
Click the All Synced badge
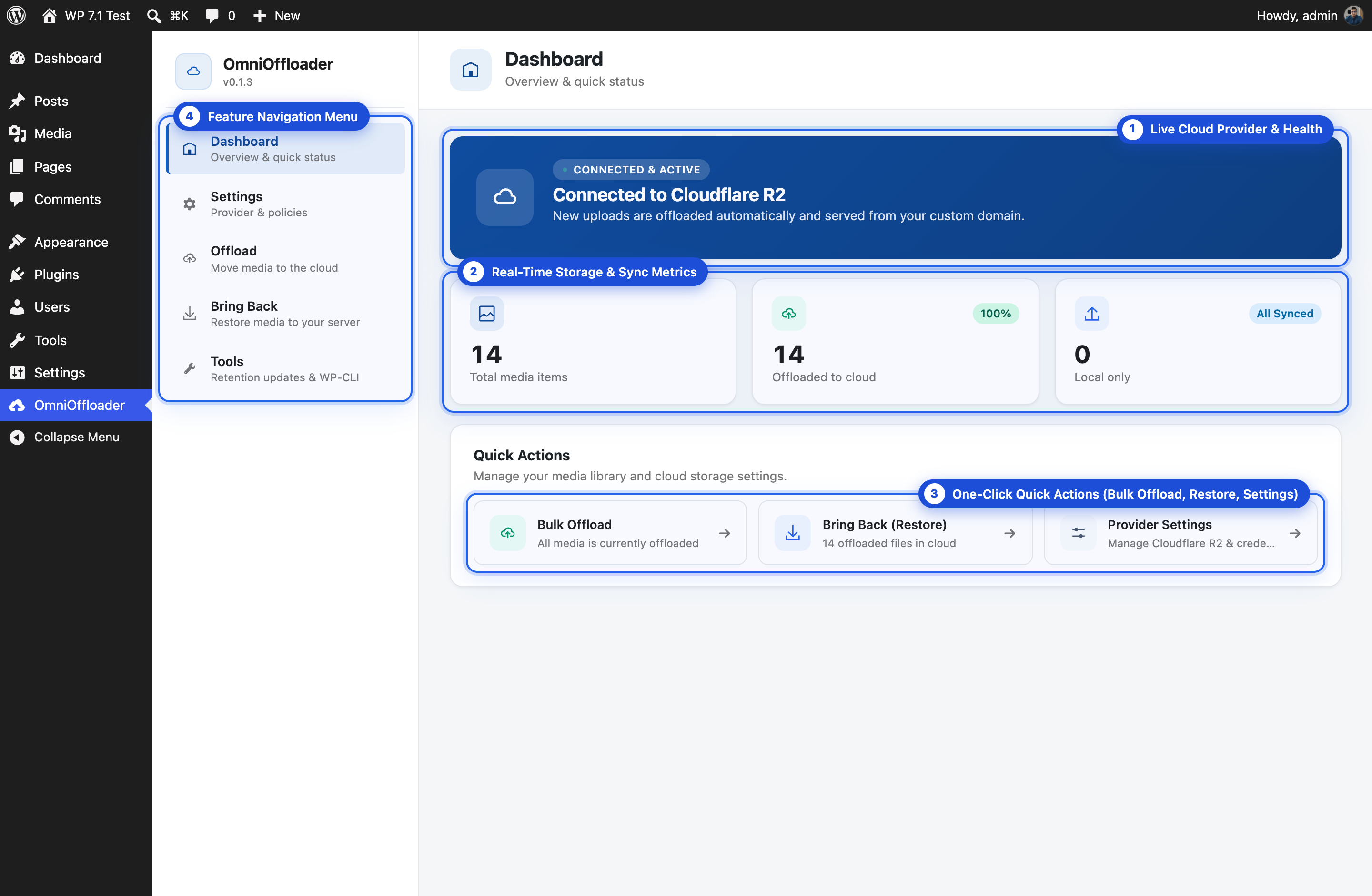pos(1285,314)
